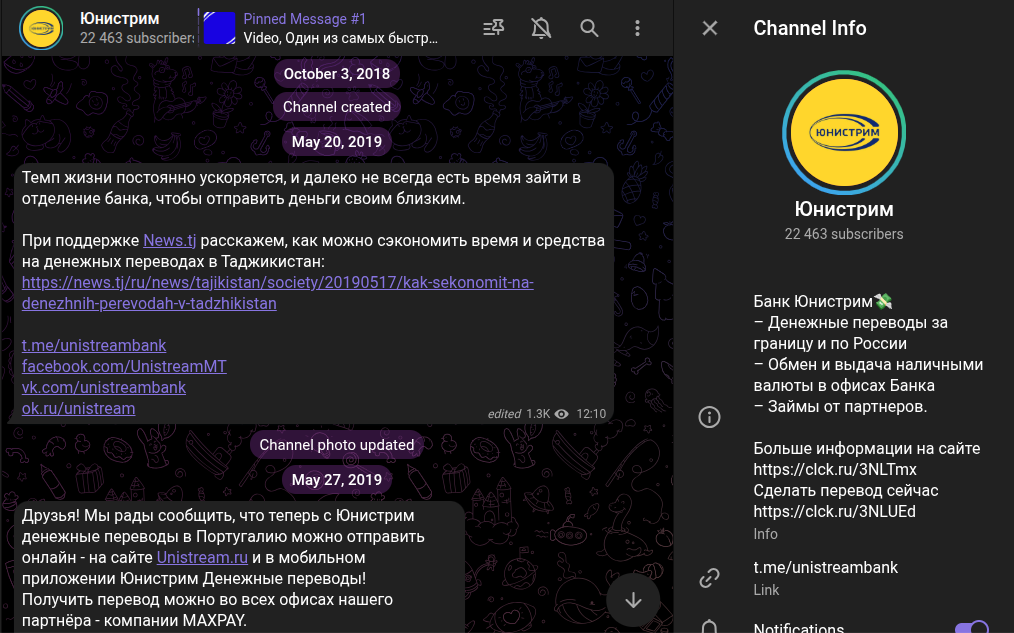
Task: Click the info icon next to channel description
Action: coord(710,417)
